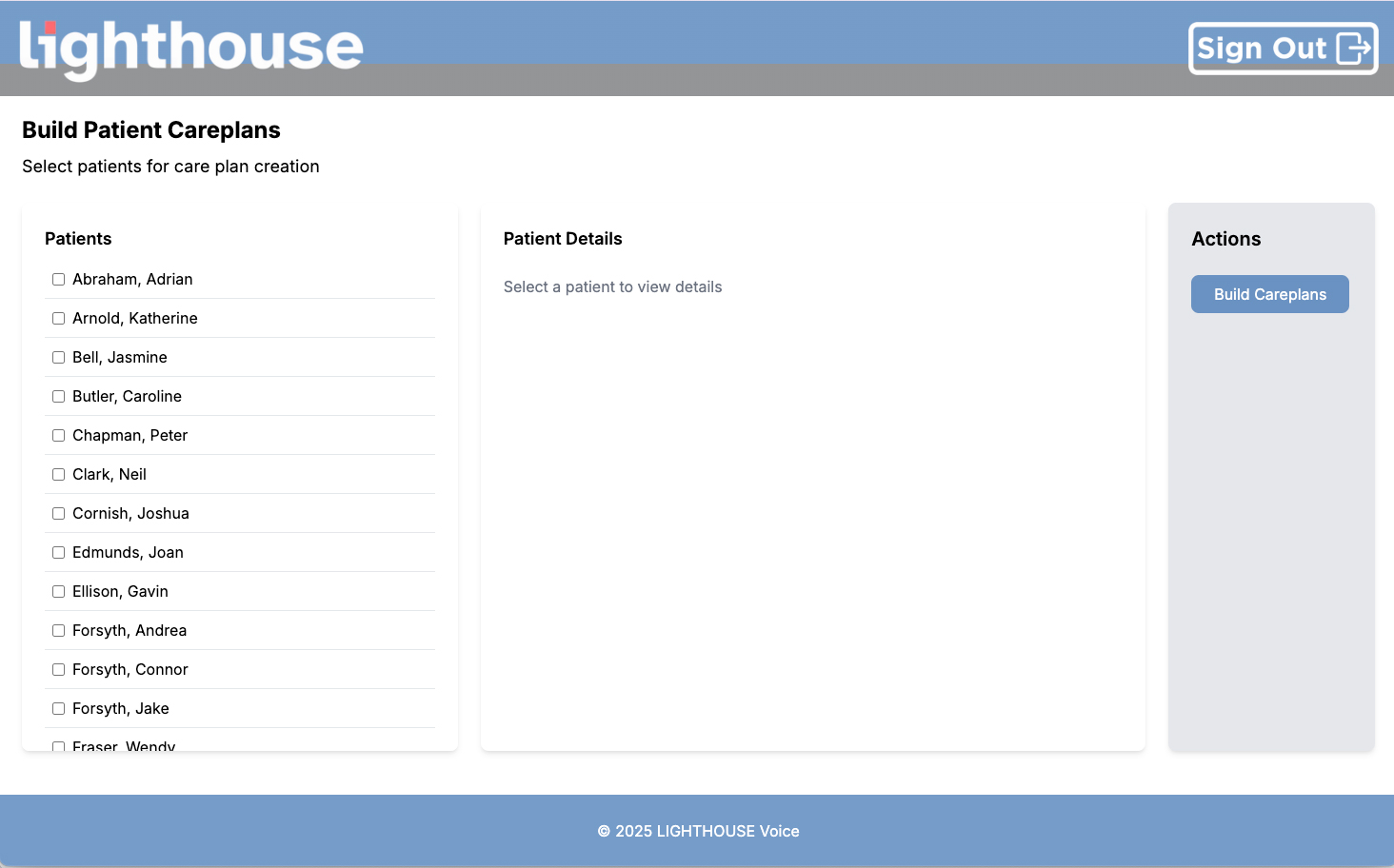Image resolution: width=1394 pixels, height=868 pixels.
Task: Check the checkbox for Bell, Jasmine
Action: coord(58,357)
